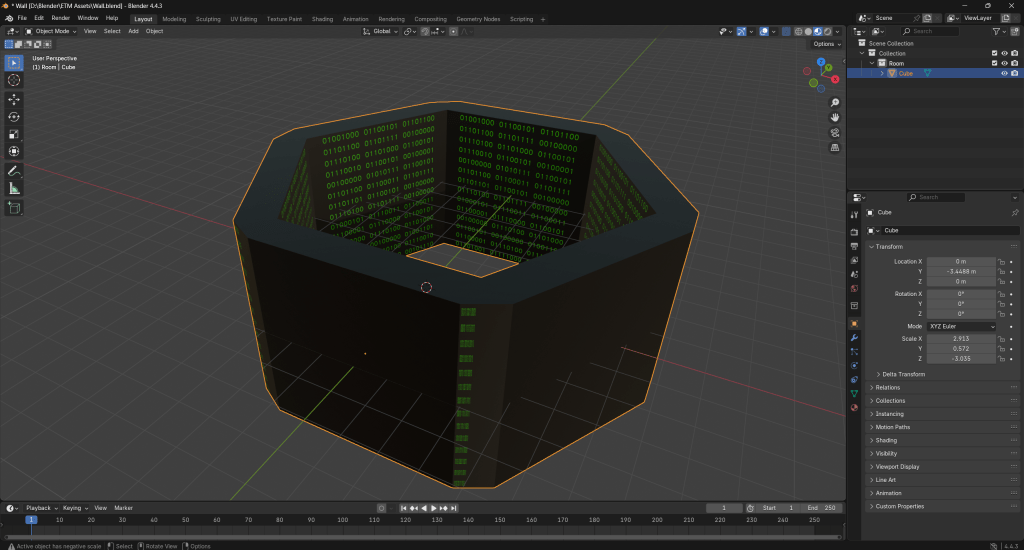Choose the Add Cube tool
Screen dimensions: 1024x550
pos(14,208)
